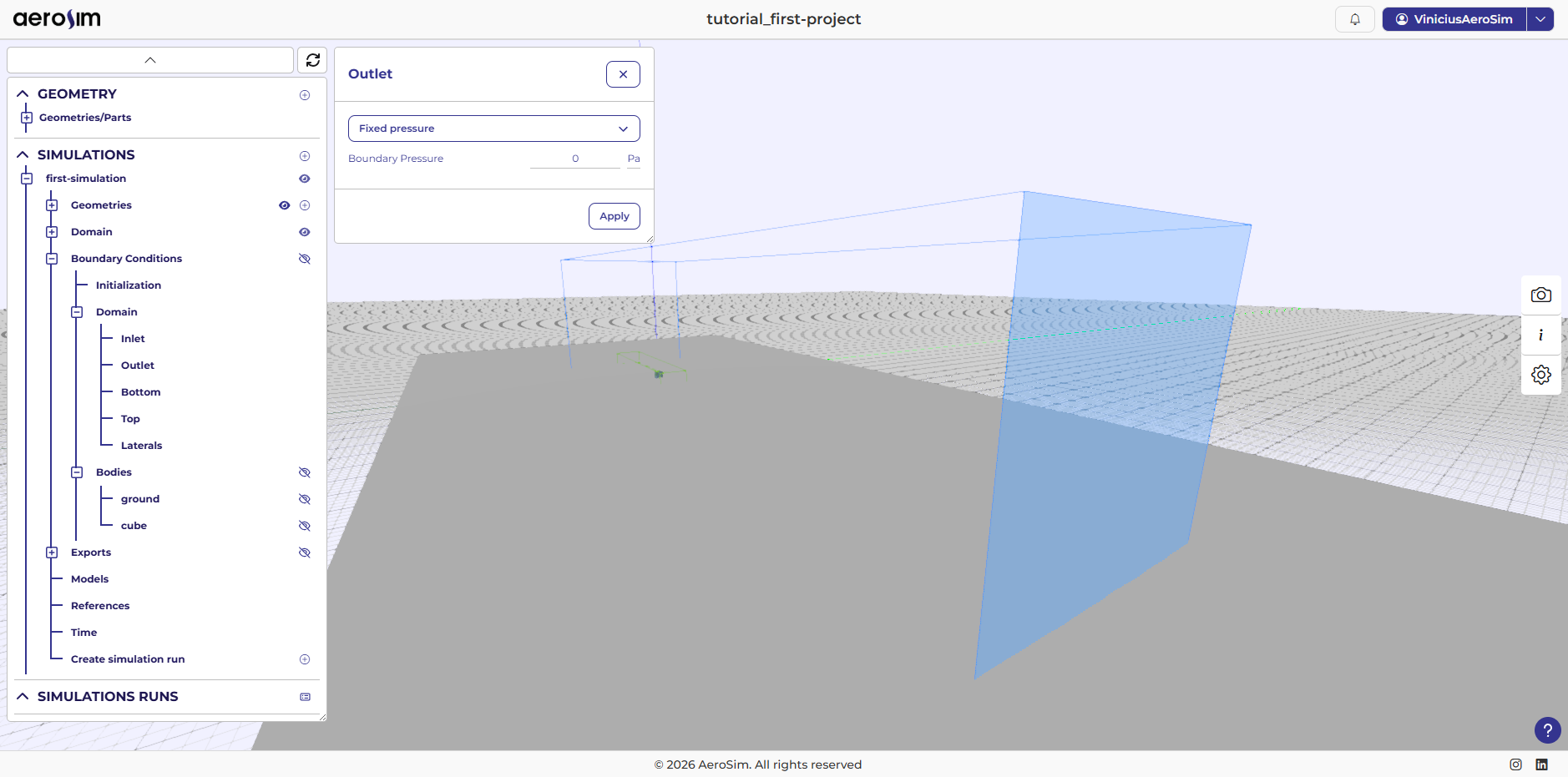The height and width of the screenshot is (777, 1568).
Task: Open the viewer settings gear
Action: point(1540,375)
